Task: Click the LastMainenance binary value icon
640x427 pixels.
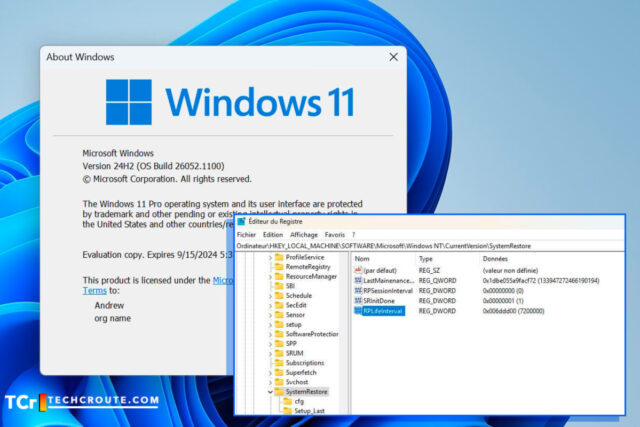Action: click(358, 280)
